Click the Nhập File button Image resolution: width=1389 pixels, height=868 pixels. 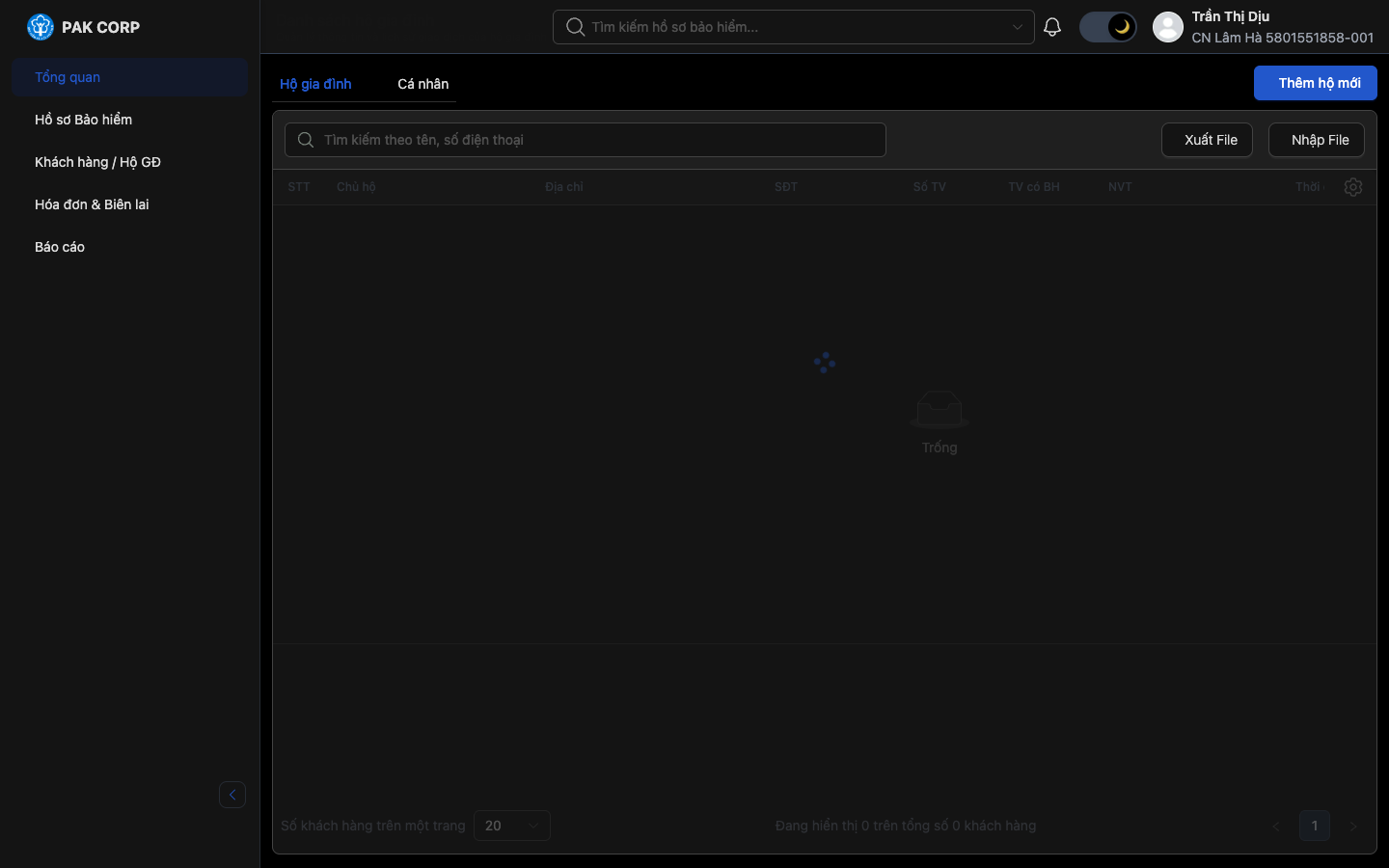1317,140
